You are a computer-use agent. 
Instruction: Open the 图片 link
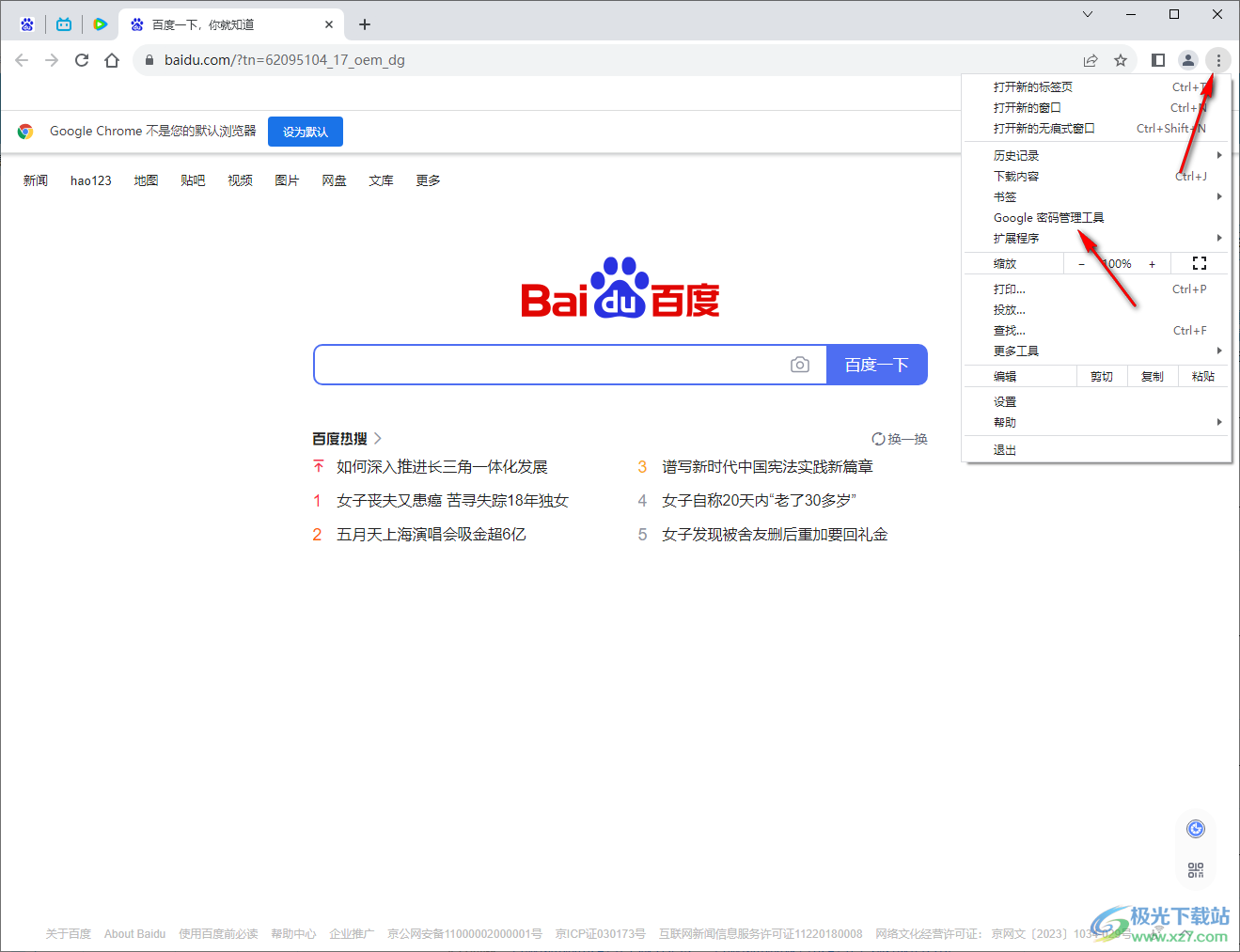[287, 180]
